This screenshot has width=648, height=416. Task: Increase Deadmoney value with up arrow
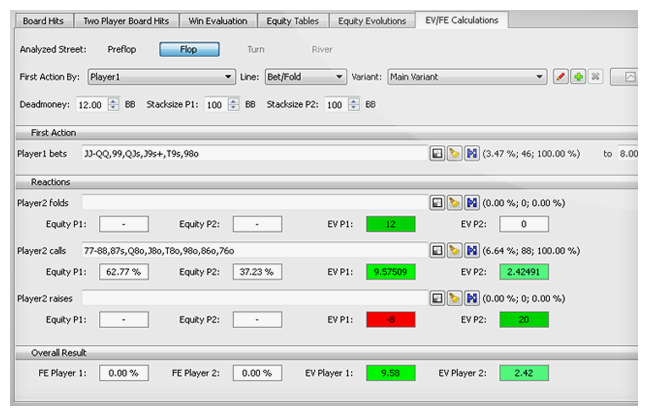click(x=113, y=101)
